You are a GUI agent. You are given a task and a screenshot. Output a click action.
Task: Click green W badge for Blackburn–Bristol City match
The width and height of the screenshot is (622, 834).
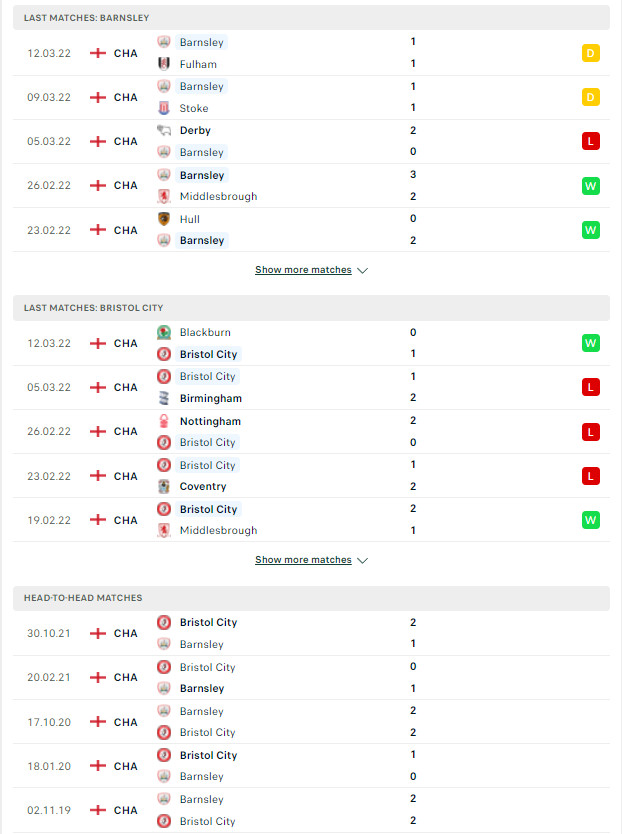(x=591, y=343)
